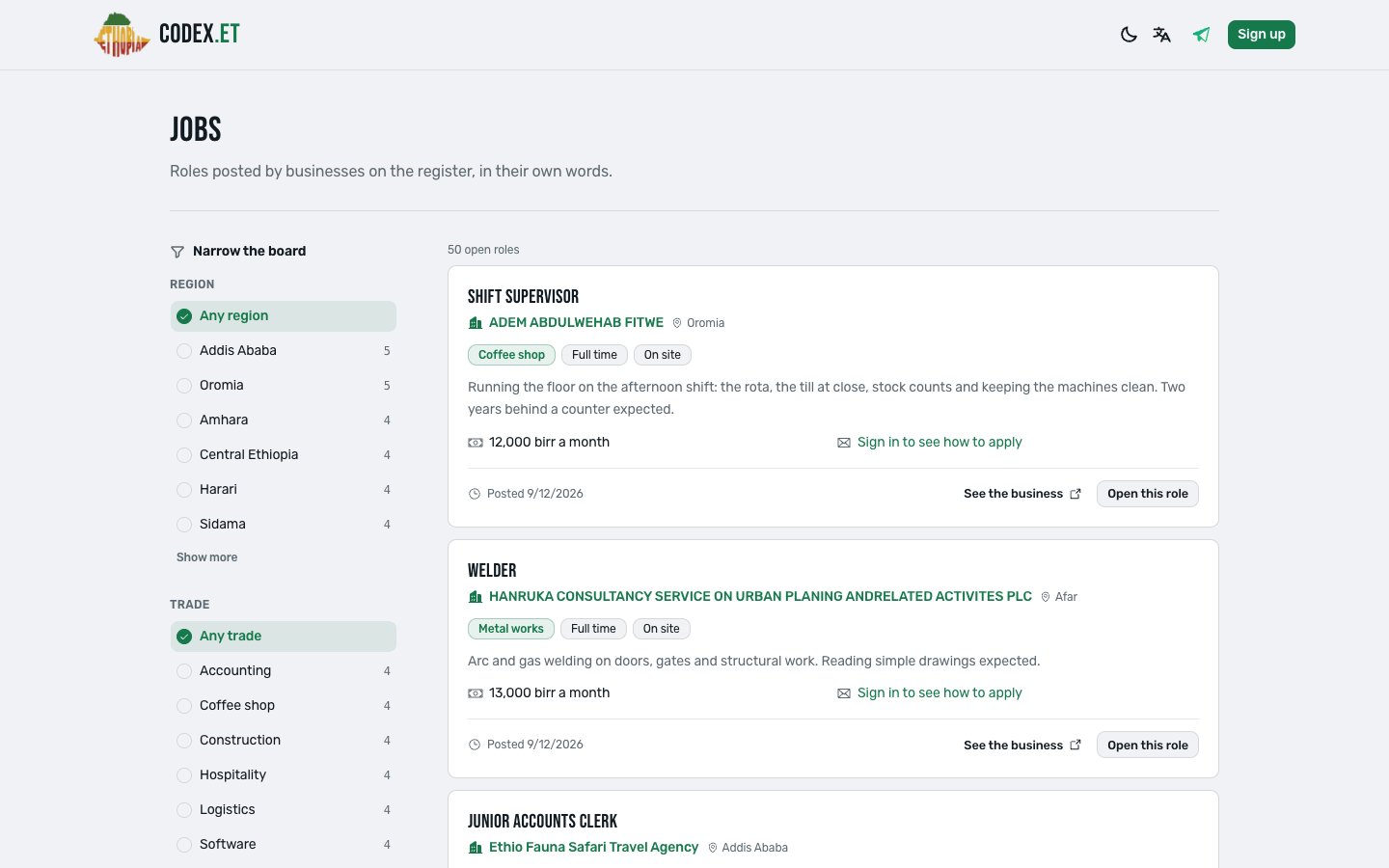The width and height of the screenshot is (1389, 868).
Task: Choose the Sidama region option
Action: (x=284, y=525)
